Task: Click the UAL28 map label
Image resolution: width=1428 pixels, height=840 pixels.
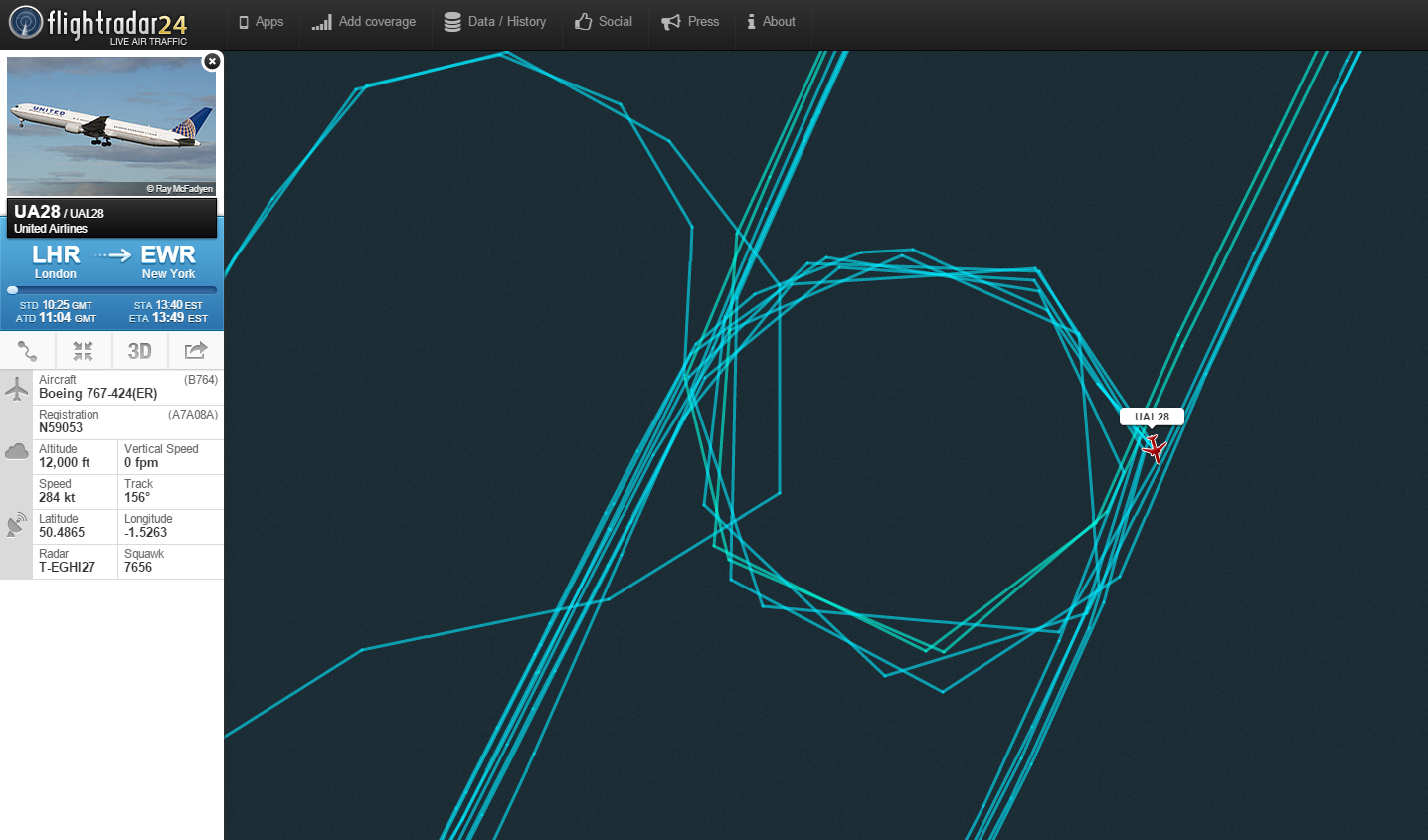Action: (x=1152, y=417)
